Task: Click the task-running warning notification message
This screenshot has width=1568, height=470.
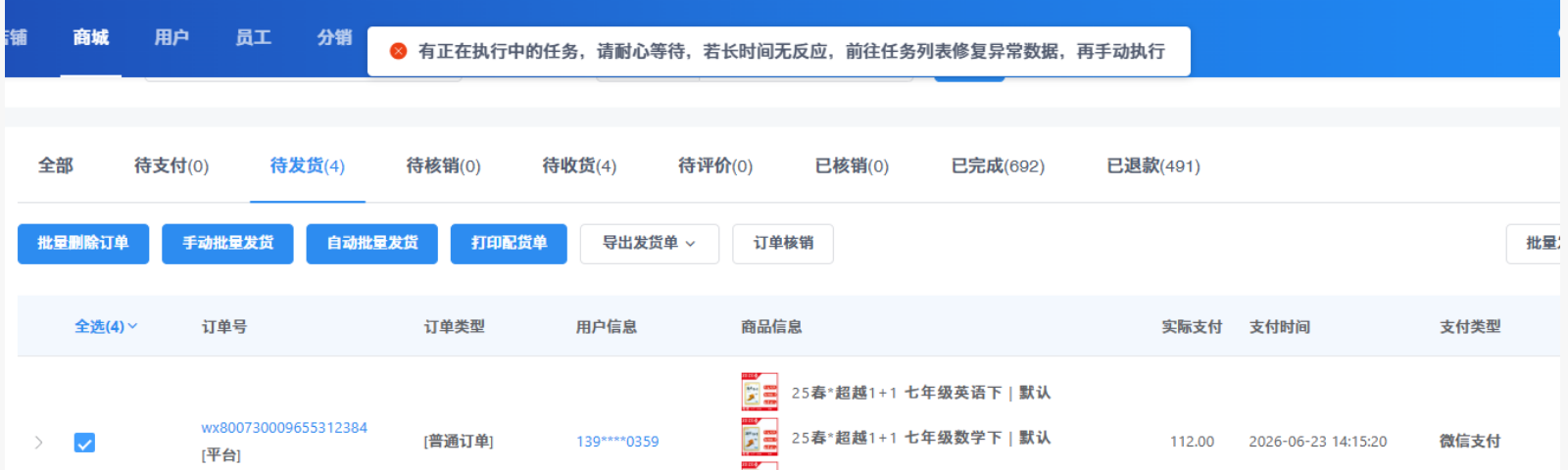Action: point(792,51)
